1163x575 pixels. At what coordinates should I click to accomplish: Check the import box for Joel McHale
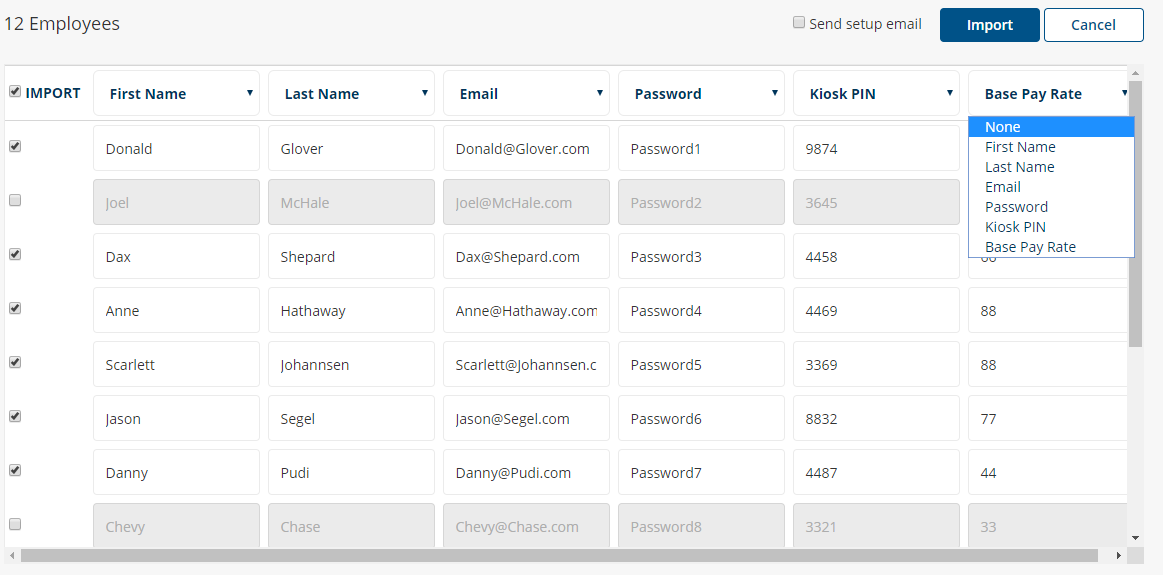click(15, 200)
